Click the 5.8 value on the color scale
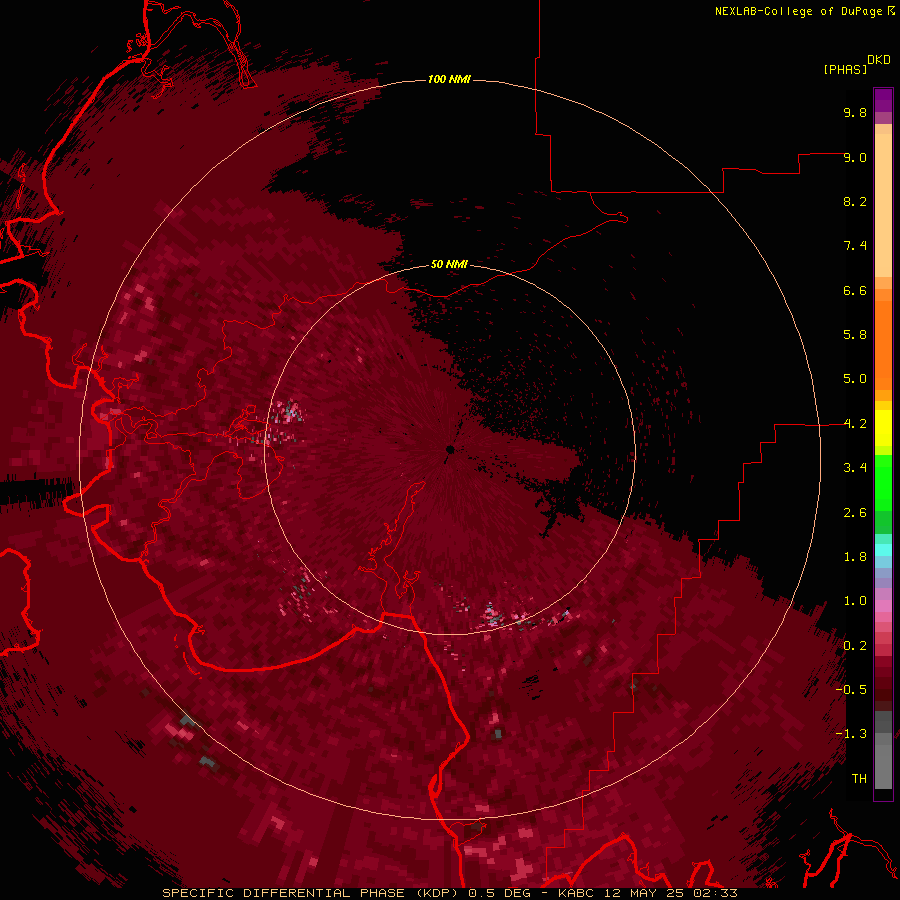 pos(855,335)
